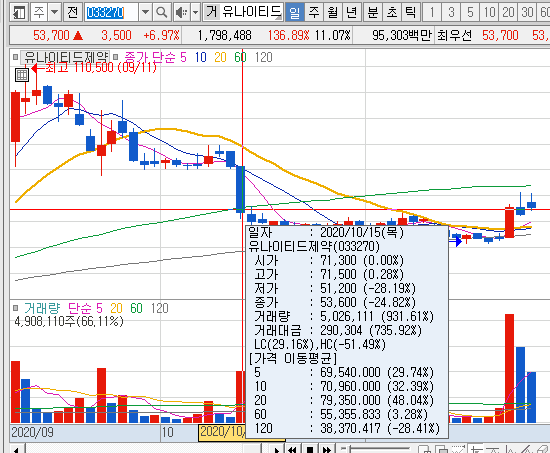Click the large blue 10/15 candlestick

240,189
